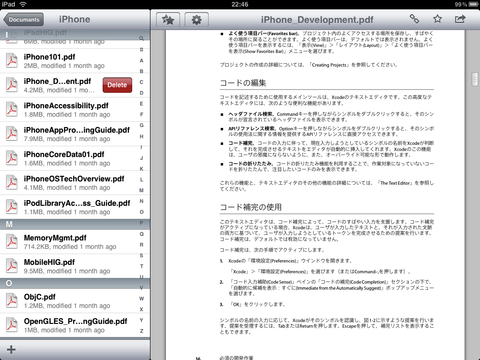Tap the link chain icon

[414, 19]
